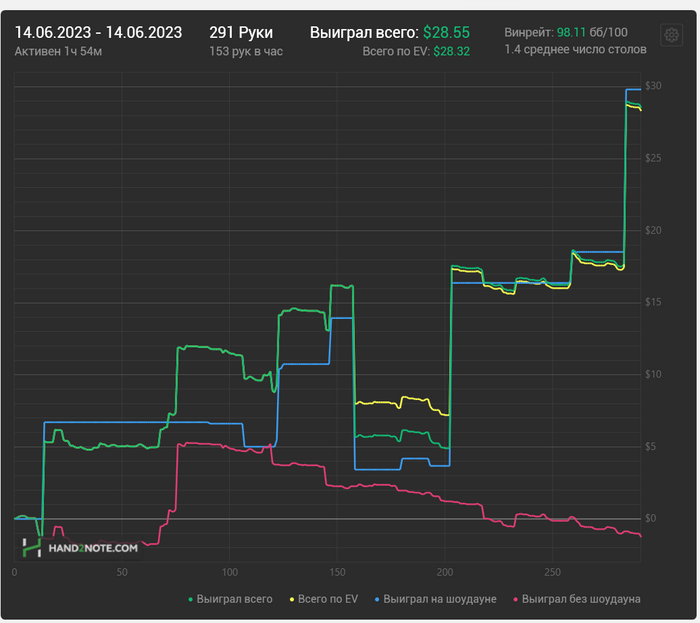Click the 'Всего по EV:' header label
Screen dimensions: 700x623
click(396, 52)
